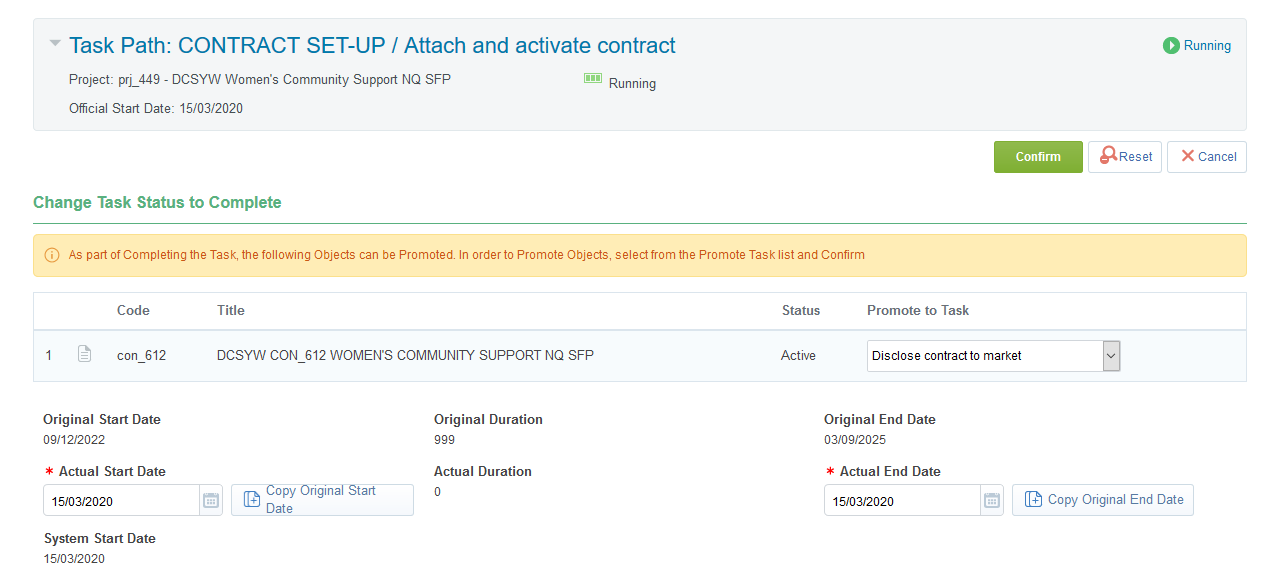Click the Reset button
This screenshot has height=585, width=1280.
tap(1125, 157)
